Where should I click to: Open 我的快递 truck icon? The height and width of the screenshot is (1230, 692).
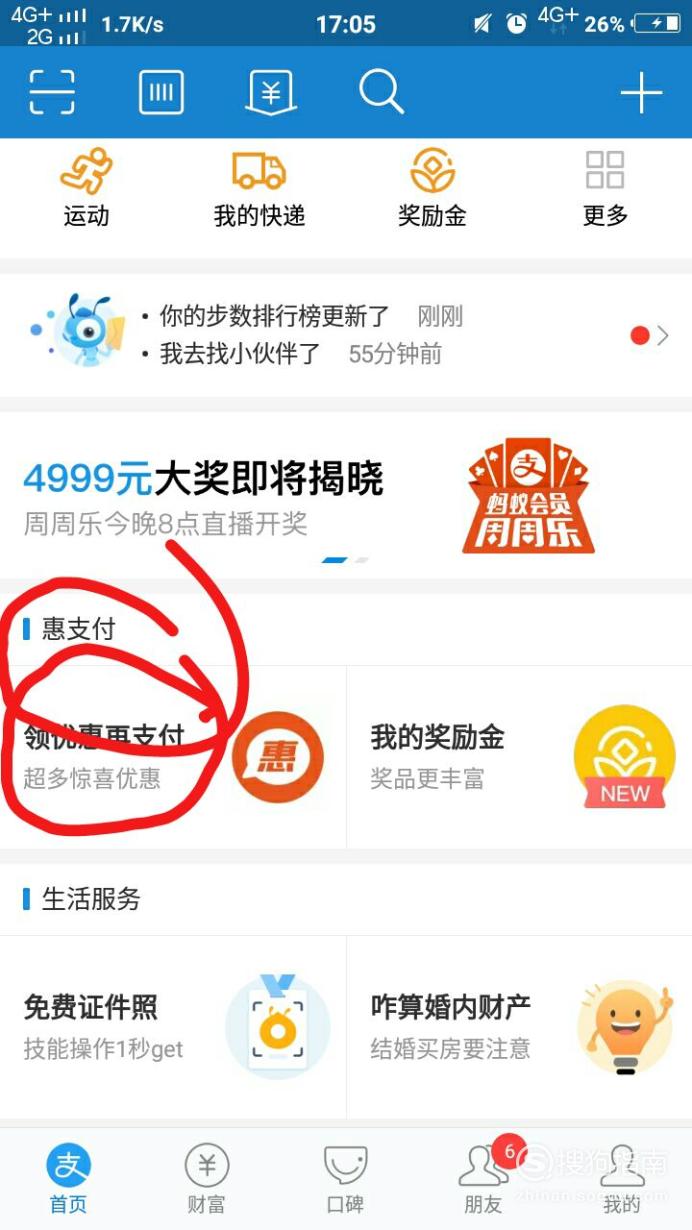259,171
